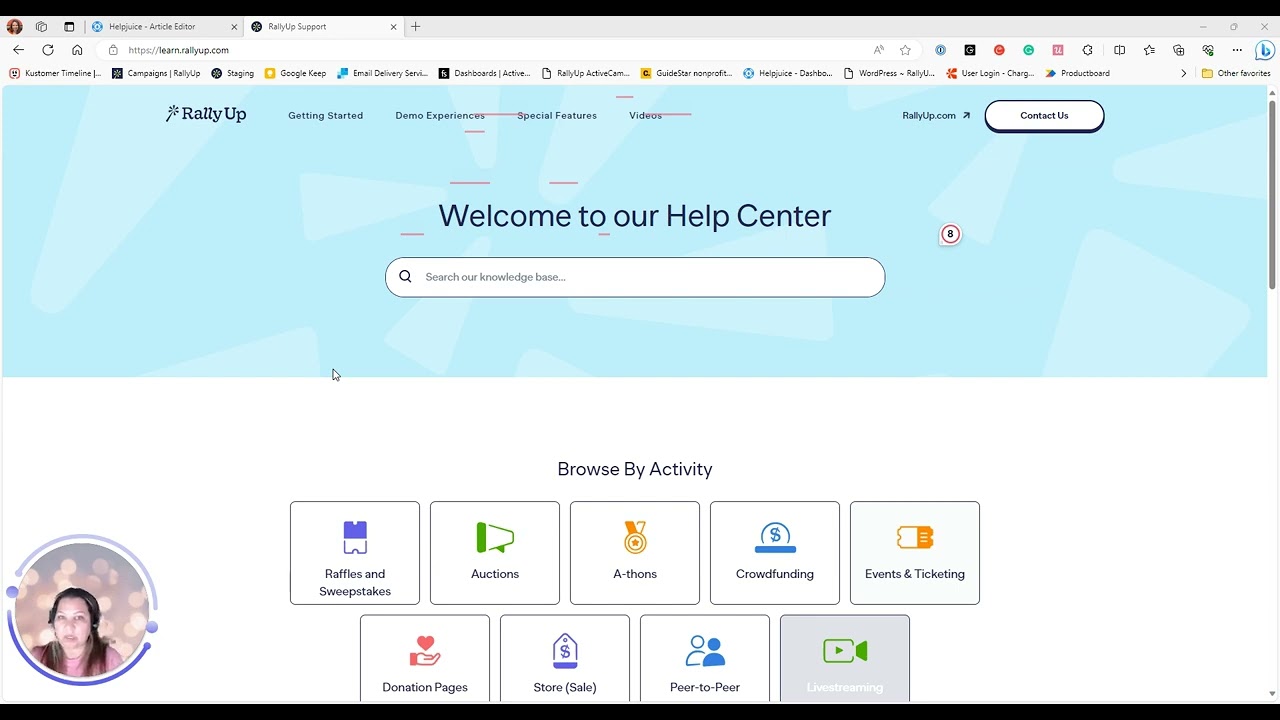Open the Google Keep bookmark
This screenshot has width=1280, height=720.
pyautogui.click(x=296, y=73)
